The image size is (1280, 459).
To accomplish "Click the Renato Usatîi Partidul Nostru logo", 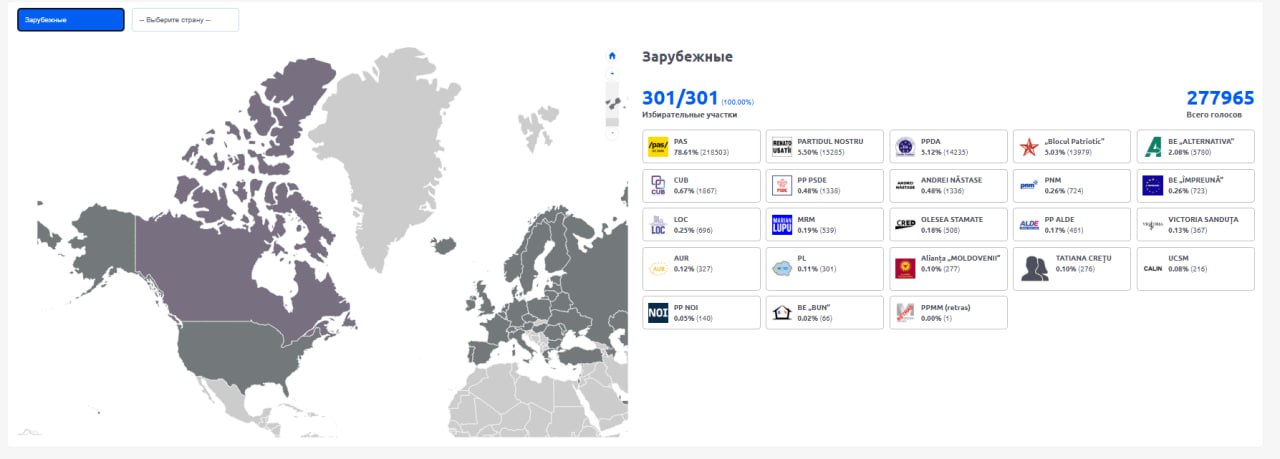I will click(782, 147).
